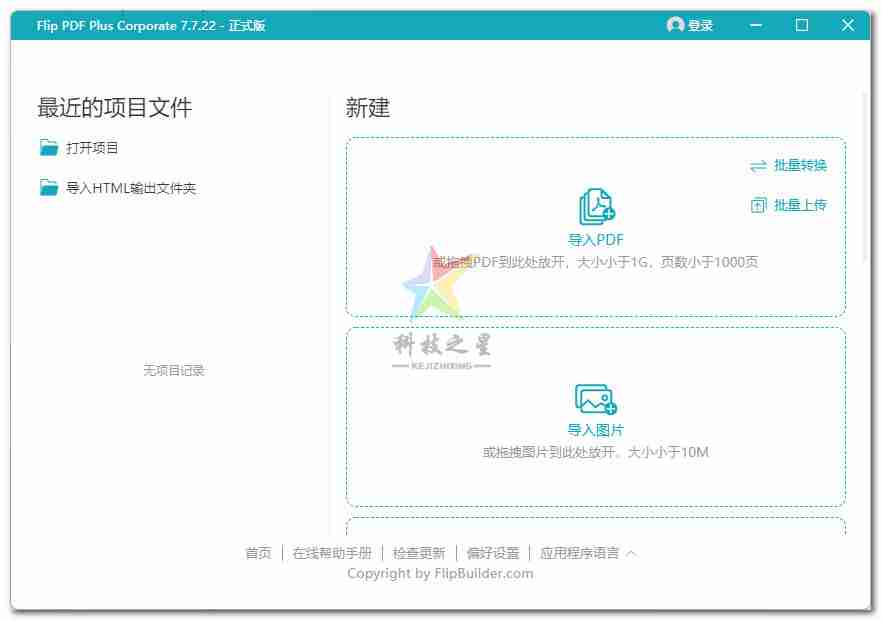Open the 应用程序语言 language menu label
The image size is (882, 621).
579,553
